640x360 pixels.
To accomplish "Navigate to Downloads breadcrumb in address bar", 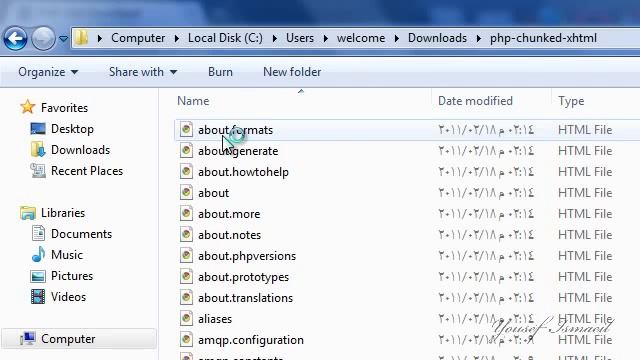I will [437, 38].
